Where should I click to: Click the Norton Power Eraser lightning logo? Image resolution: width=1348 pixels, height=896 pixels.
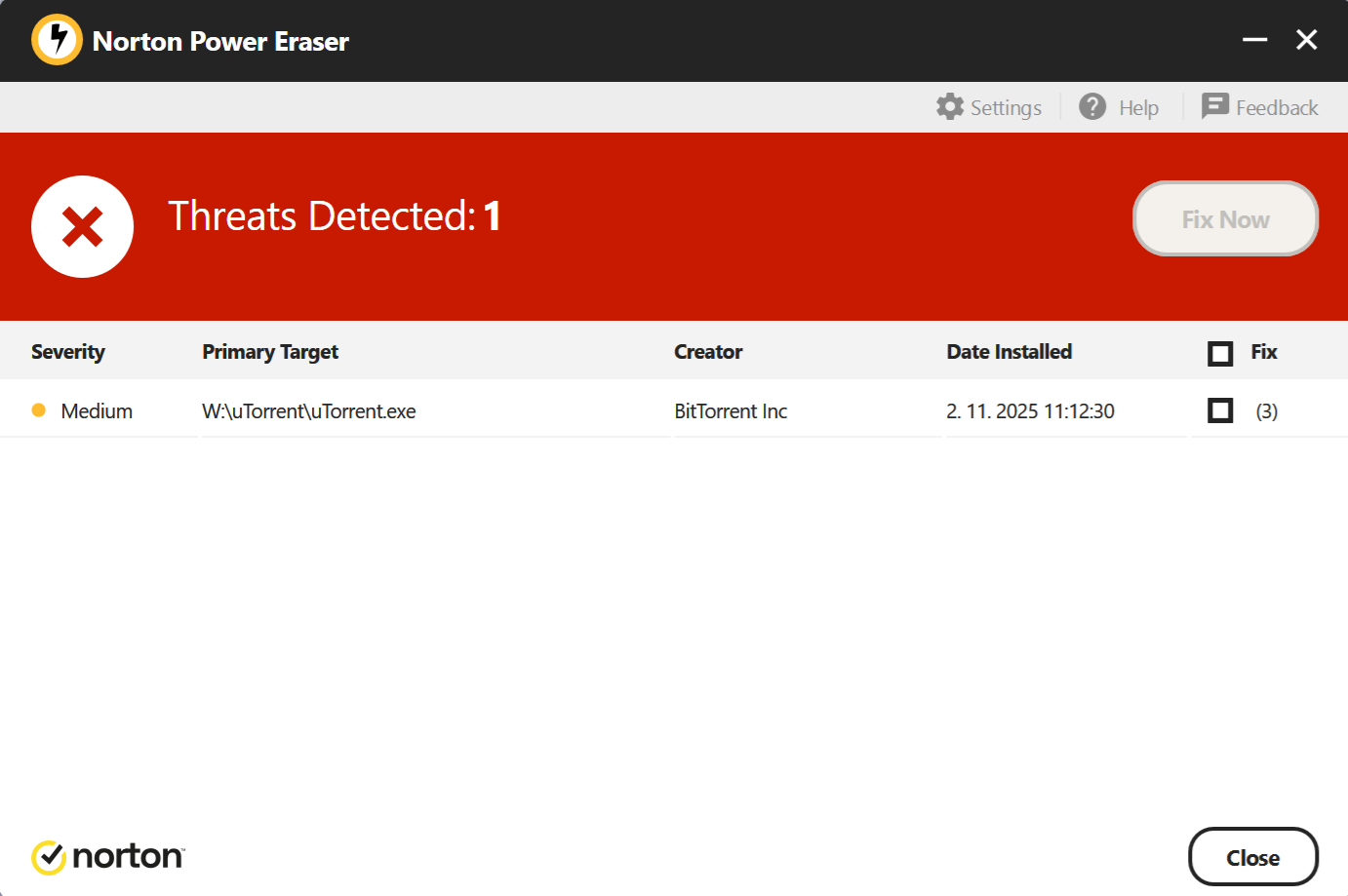click(x=58, y=40)
